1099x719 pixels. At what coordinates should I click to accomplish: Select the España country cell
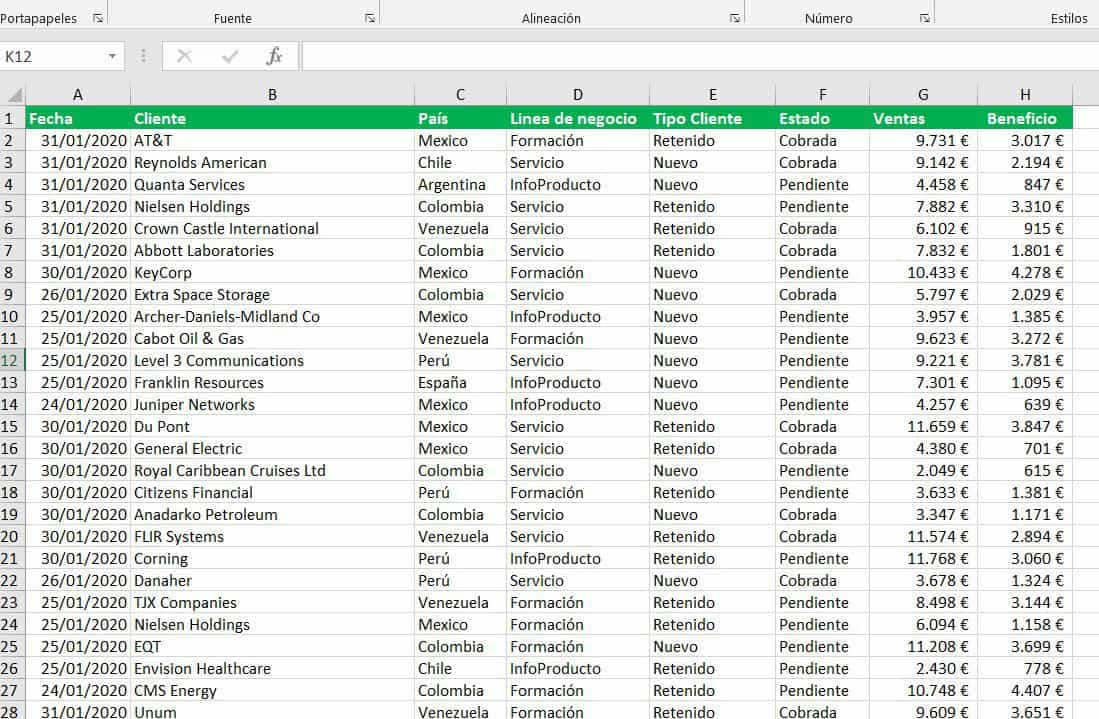(x=460, y=383)
